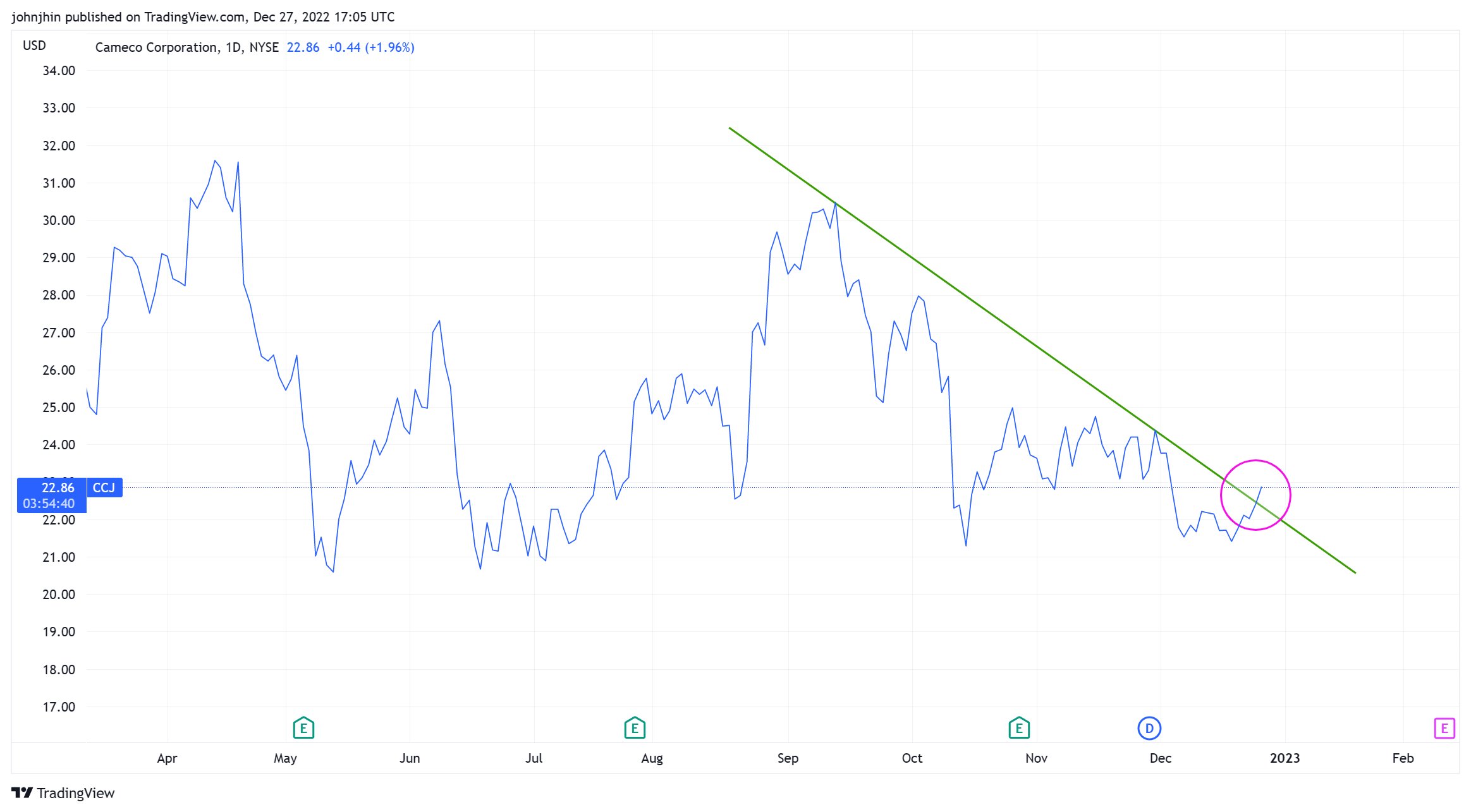Click the 1D interval in chart legend
The height and width of the screenshot is (812, 1471).
point(233,47)
